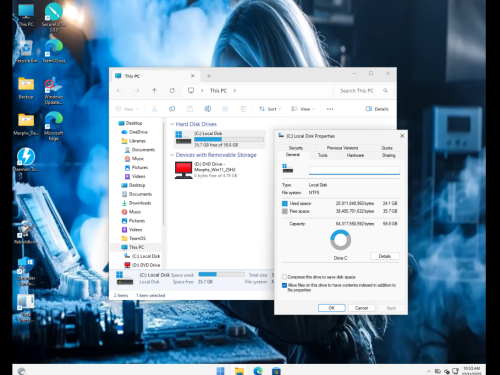Click OK in Local Disk Properties
This screenshot has height=375, width=500.
332,308
